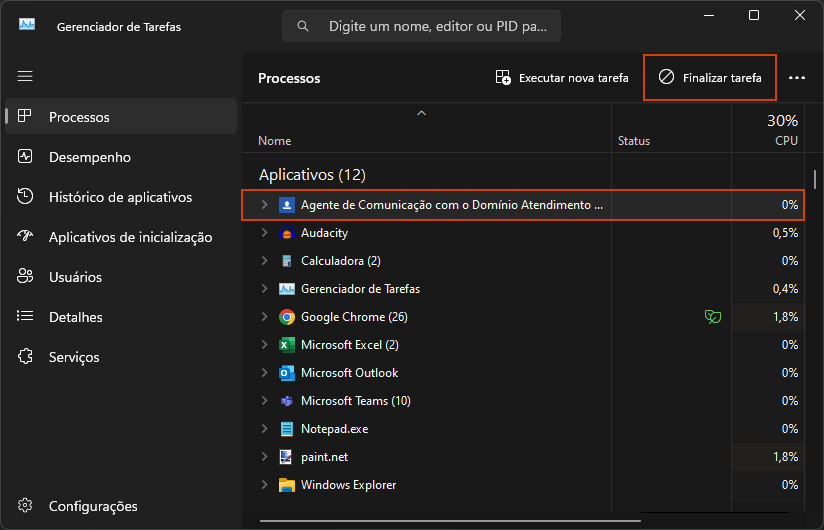Click the green efficiency mode leaf icon

(x=713, y=317)
